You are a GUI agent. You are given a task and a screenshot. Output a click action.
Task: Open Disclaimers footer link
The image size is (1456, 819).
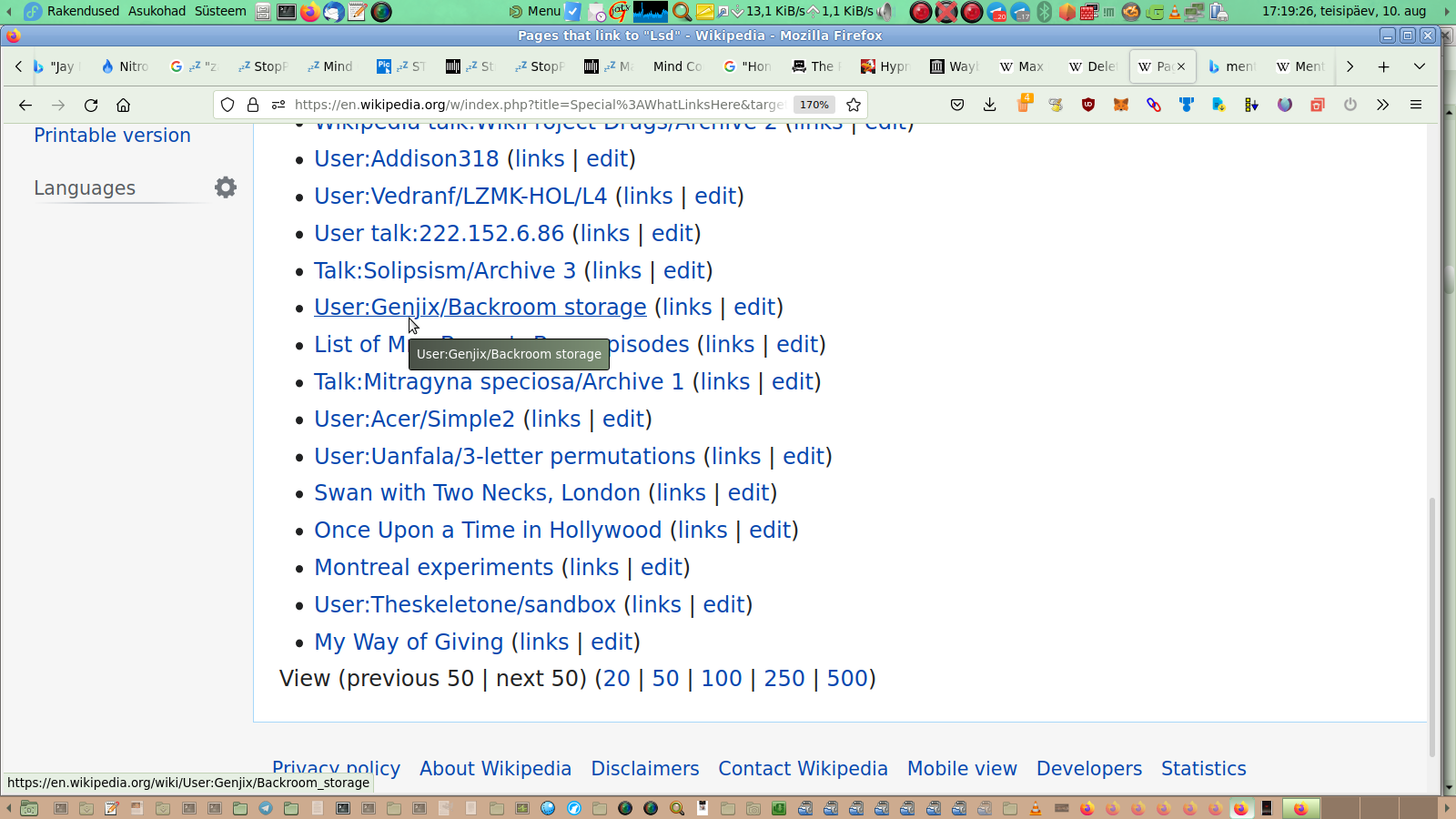[645, 769]
